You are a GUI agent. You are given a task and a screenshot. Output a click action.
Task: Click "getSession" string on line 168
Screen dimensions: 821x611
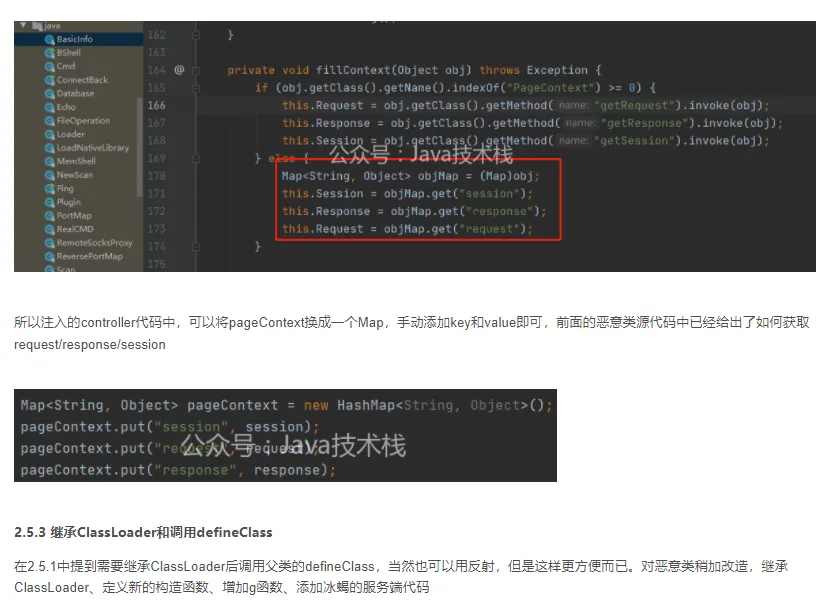tap(634, 141)
